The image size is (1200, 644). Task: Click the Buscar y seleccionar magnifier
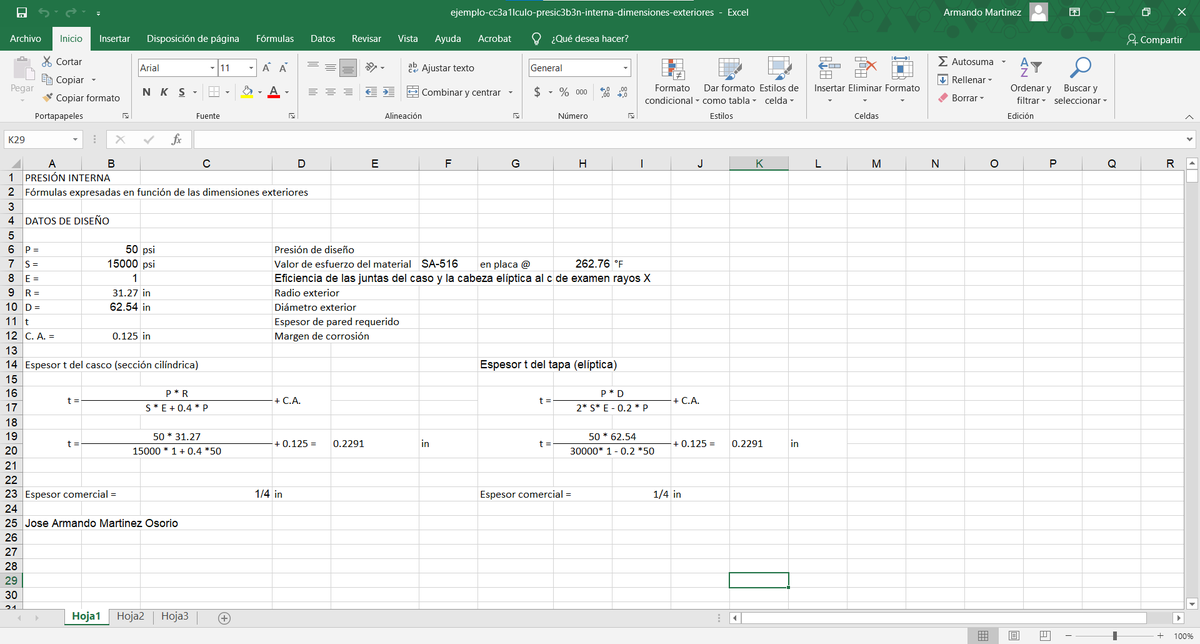pyautogui.click(x=1080, y=66)
